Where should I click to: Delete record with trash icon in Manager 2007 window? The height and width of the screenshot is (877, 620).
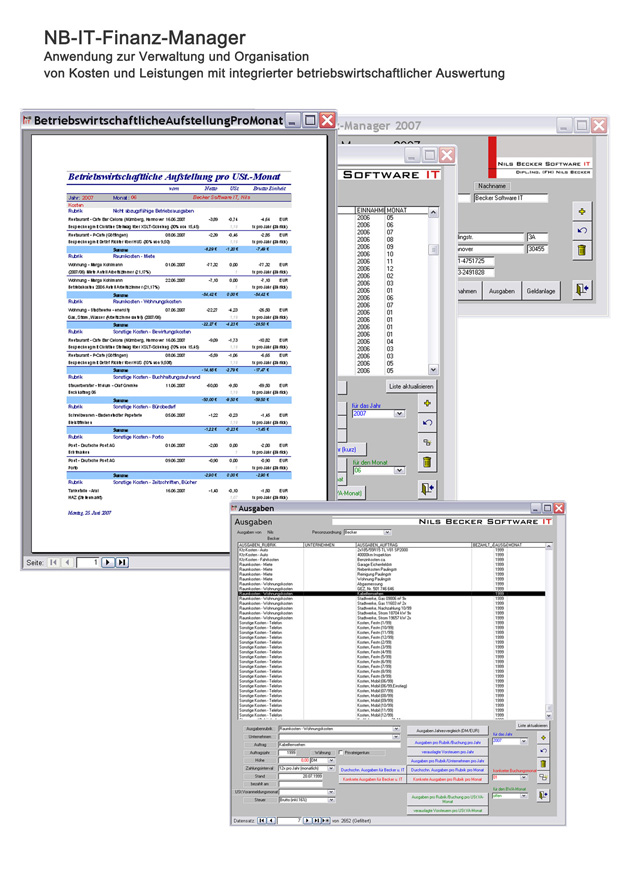(x=582, y=250)
